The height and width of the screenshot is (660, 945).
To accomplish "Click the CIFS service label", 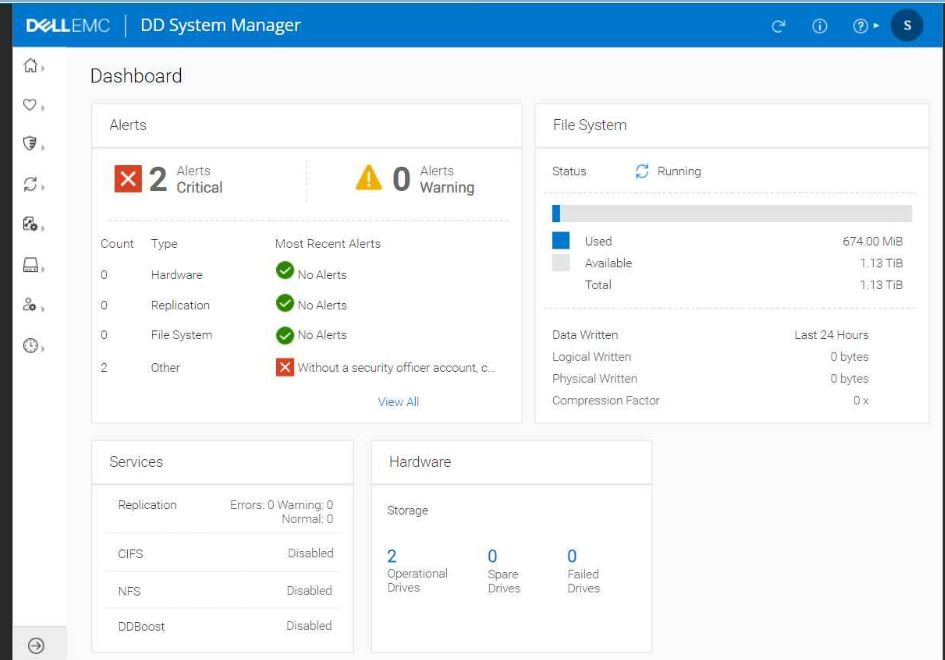I will pos(131,554).
